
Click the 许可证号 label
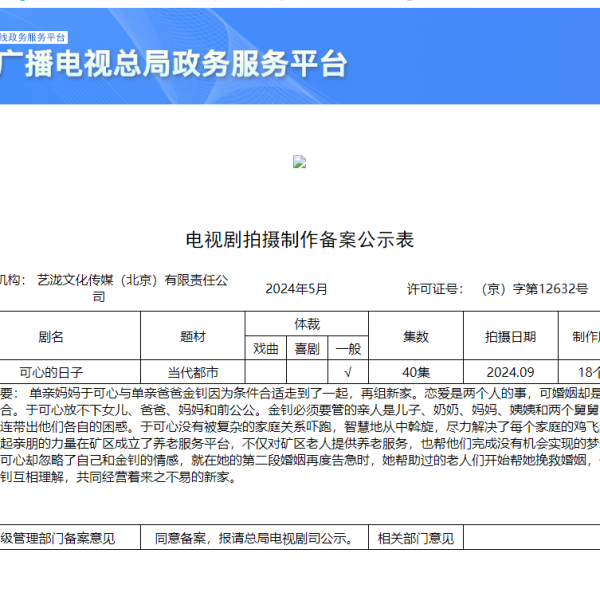click(435, 289)
